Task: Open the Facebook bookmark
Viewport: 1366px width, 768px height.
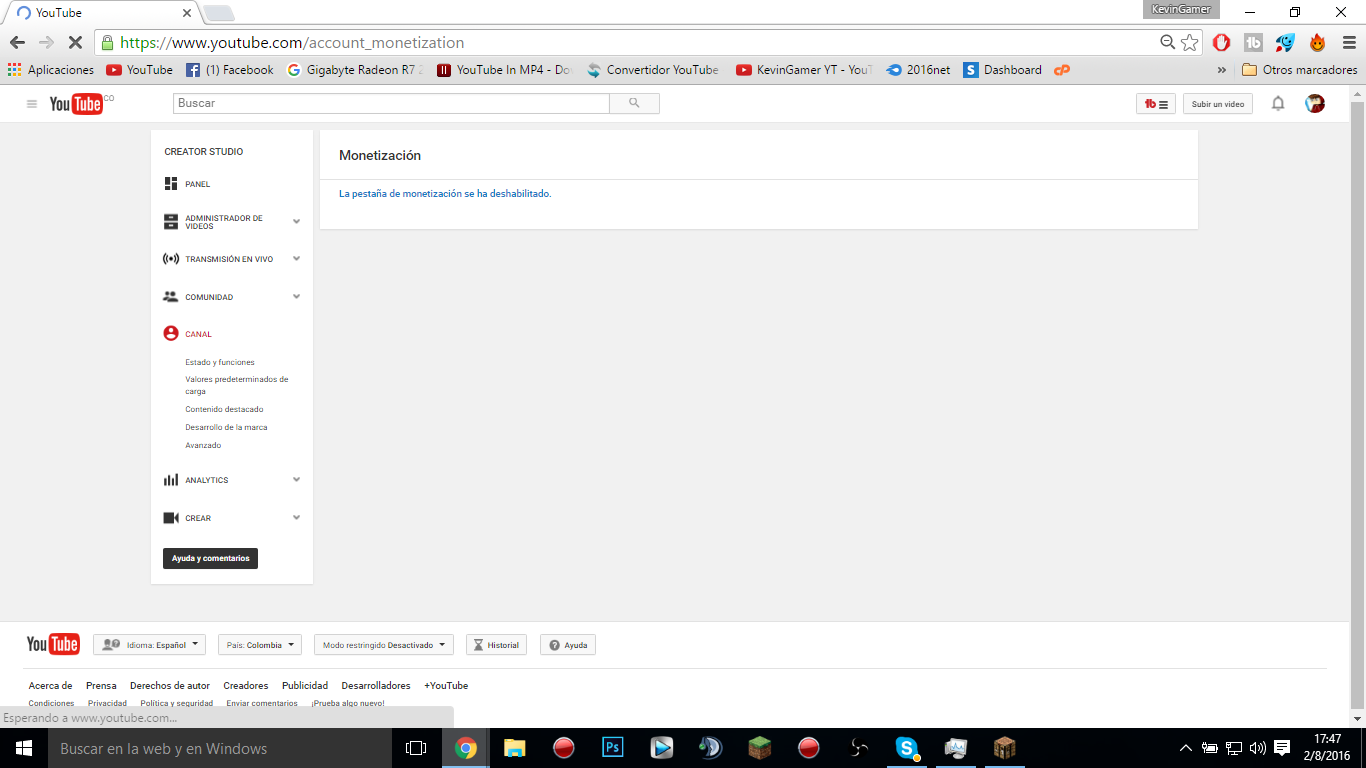Action: [230, 70]
